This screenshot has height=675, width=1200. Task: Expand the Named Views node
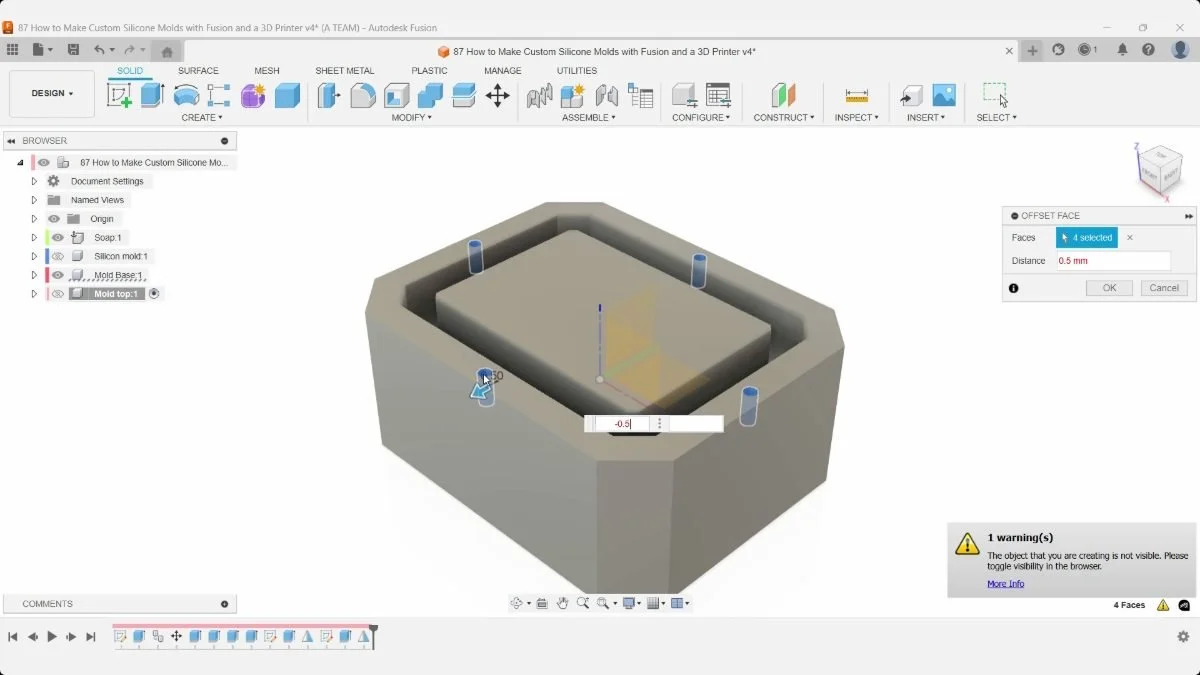coord(34,200)
